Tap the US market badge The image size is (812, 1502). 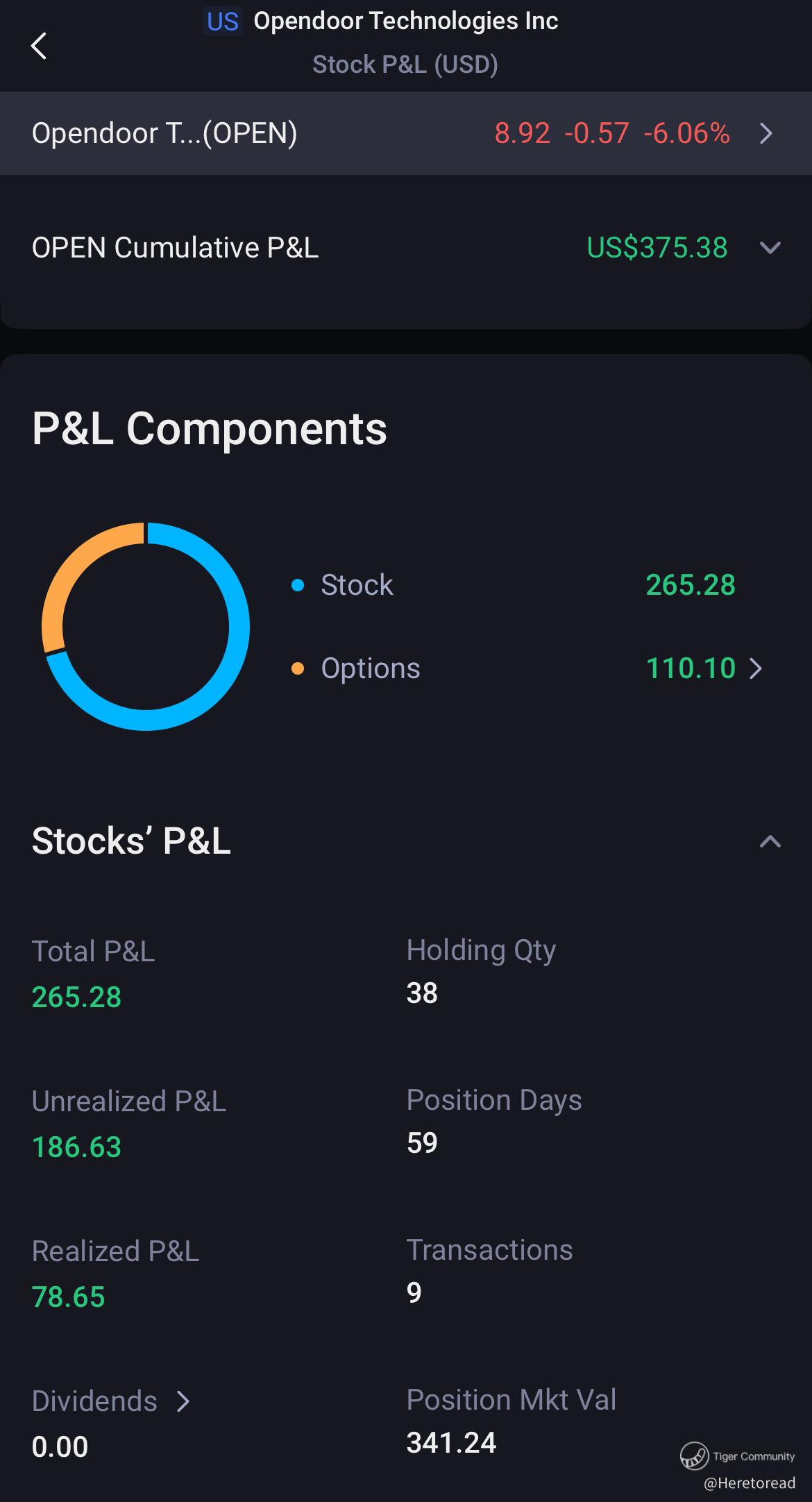click(223, 22)
